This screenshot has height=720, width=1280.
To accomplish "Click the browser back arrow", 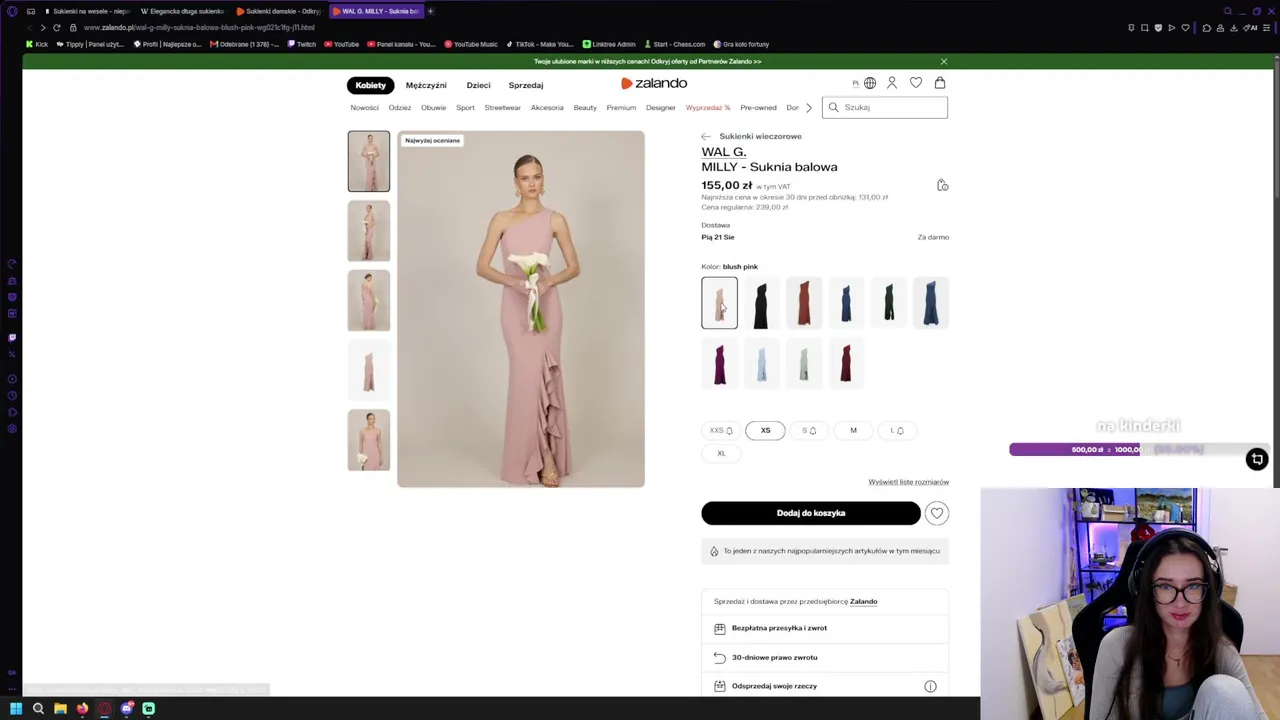I will tap(29, 27).
